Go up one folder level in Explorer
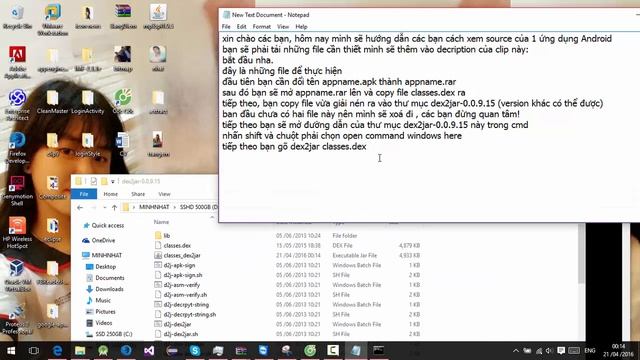The width and height of the screenshot is (640, 360). tap(114, 207)
